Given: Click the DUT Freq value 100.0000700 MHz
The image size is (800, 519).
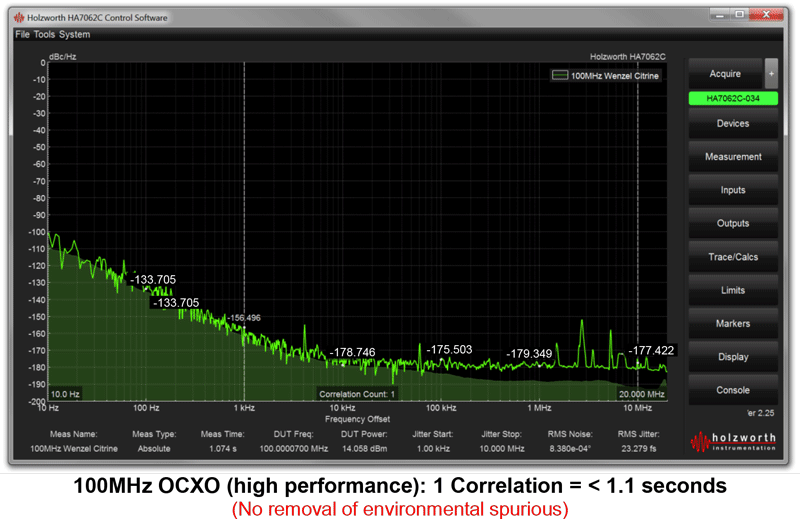Looking at the screenshot, I should pyautogui.click(x=294, y=449).
